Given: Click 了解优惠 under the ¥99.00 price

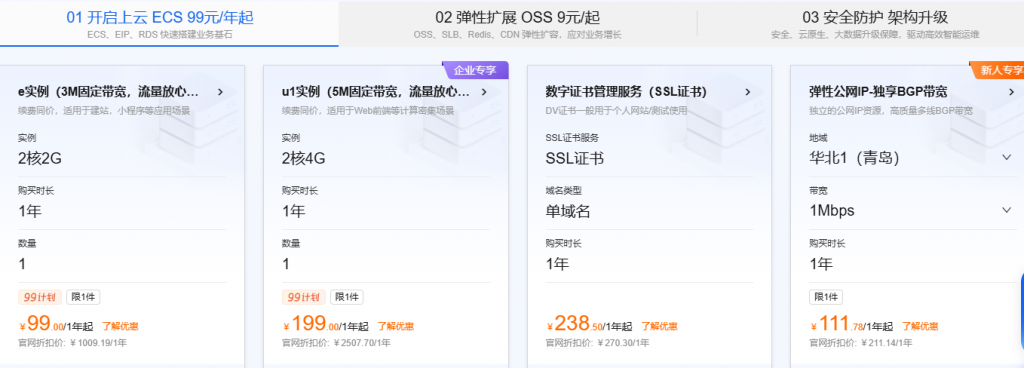Looking at the screenshot, I should point(120,326).
